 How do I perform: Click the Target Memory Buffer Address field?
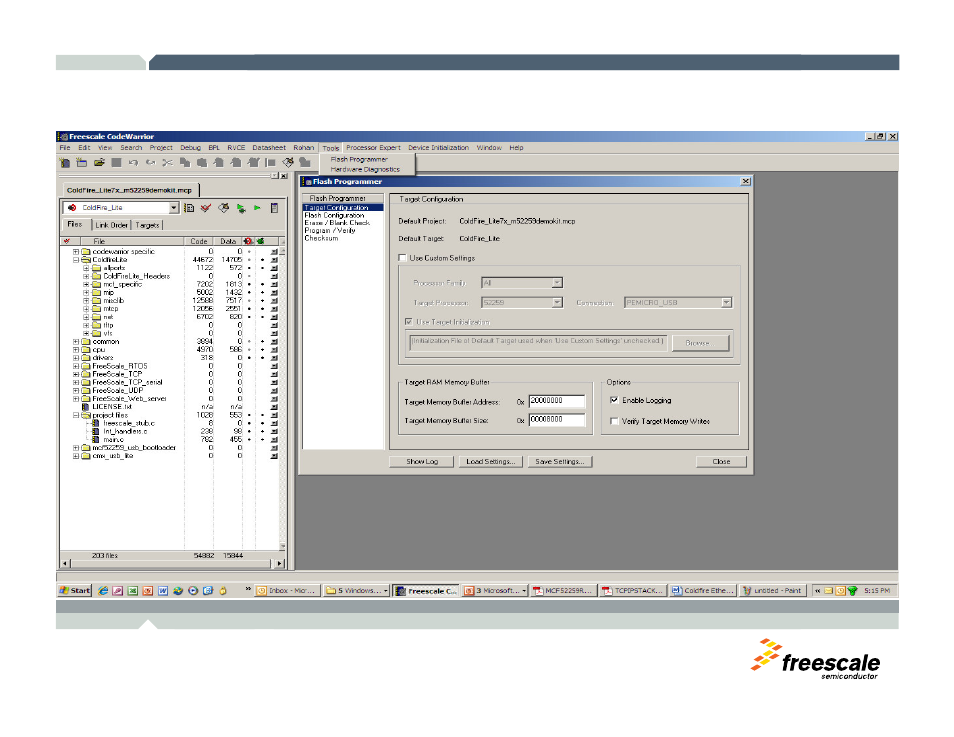coord(557,401)
